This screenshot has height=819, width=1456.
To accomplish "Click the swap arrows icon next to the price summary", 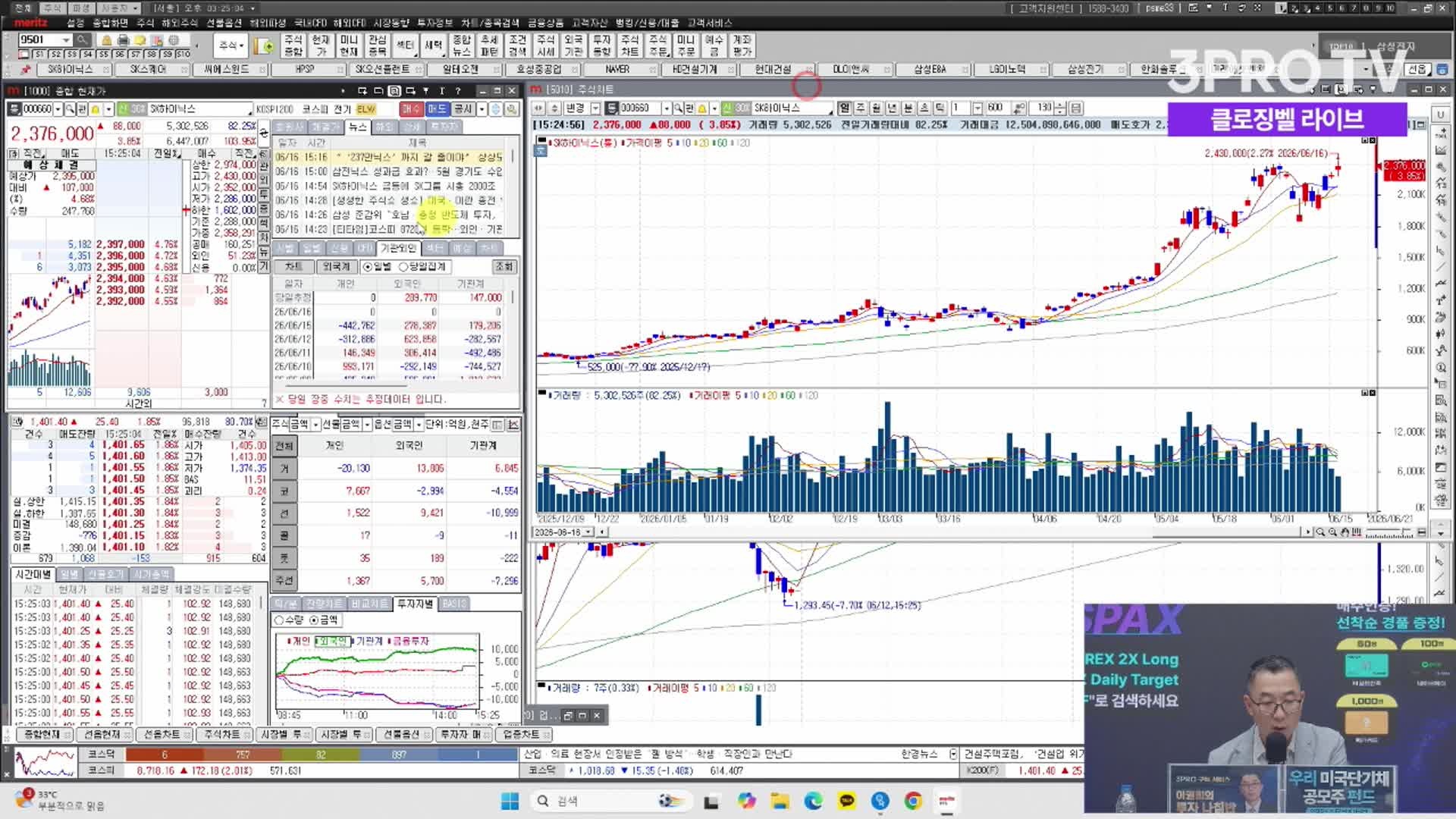I will (x=262, y=133).
